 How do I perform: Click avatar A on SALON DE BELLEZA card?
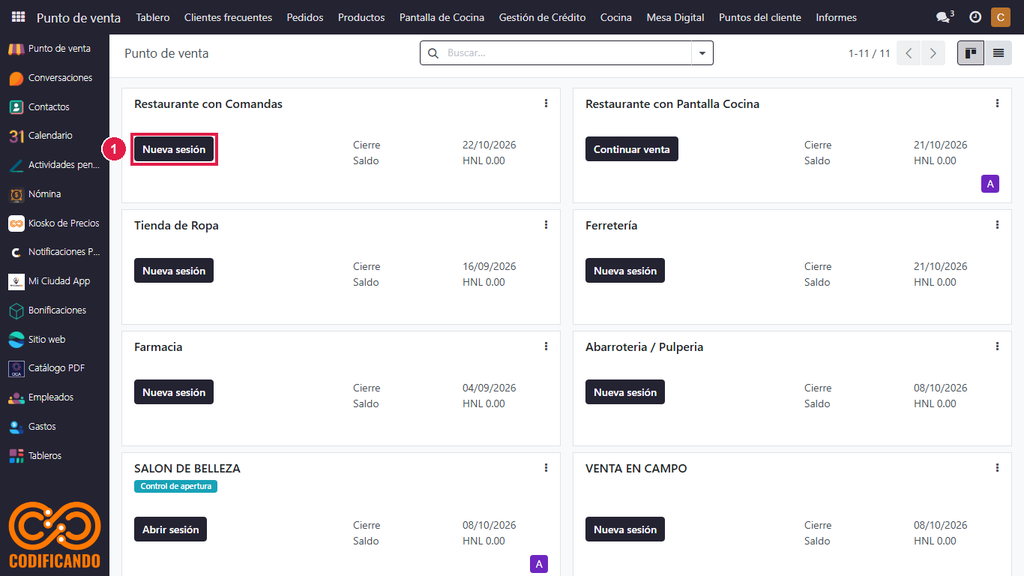point(539,564)
